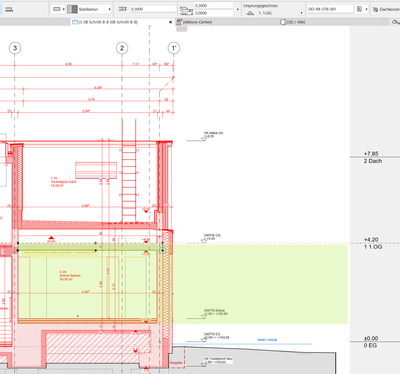Open the Dachkonstr layer selector
Viewport: 400px width, 374px height.
tap(390, 9)
